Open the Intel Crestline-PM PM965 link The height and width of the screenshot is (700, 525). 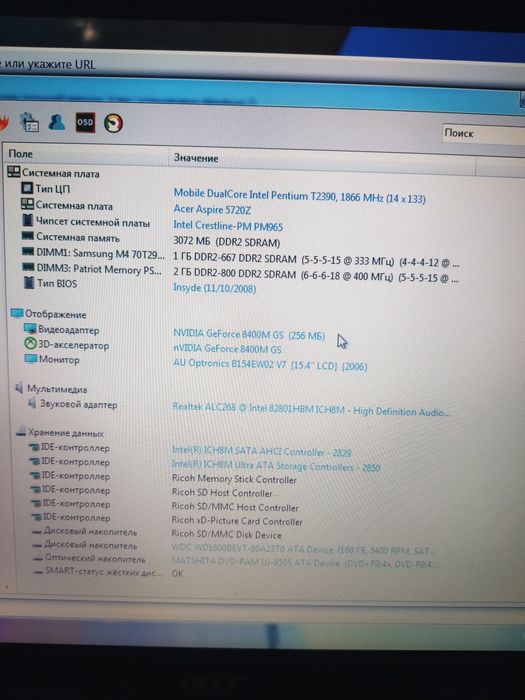pos(228,225)
